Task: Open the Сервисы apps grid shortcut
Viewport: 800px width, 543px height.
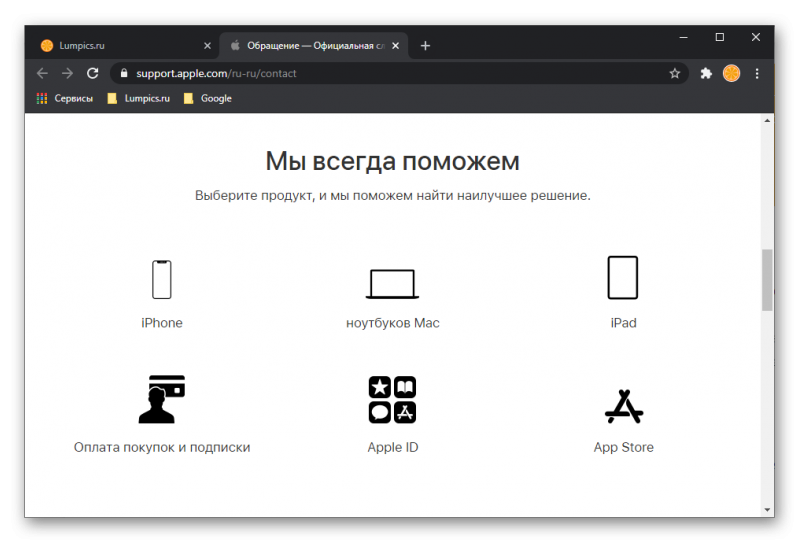Action: point(64,98)
